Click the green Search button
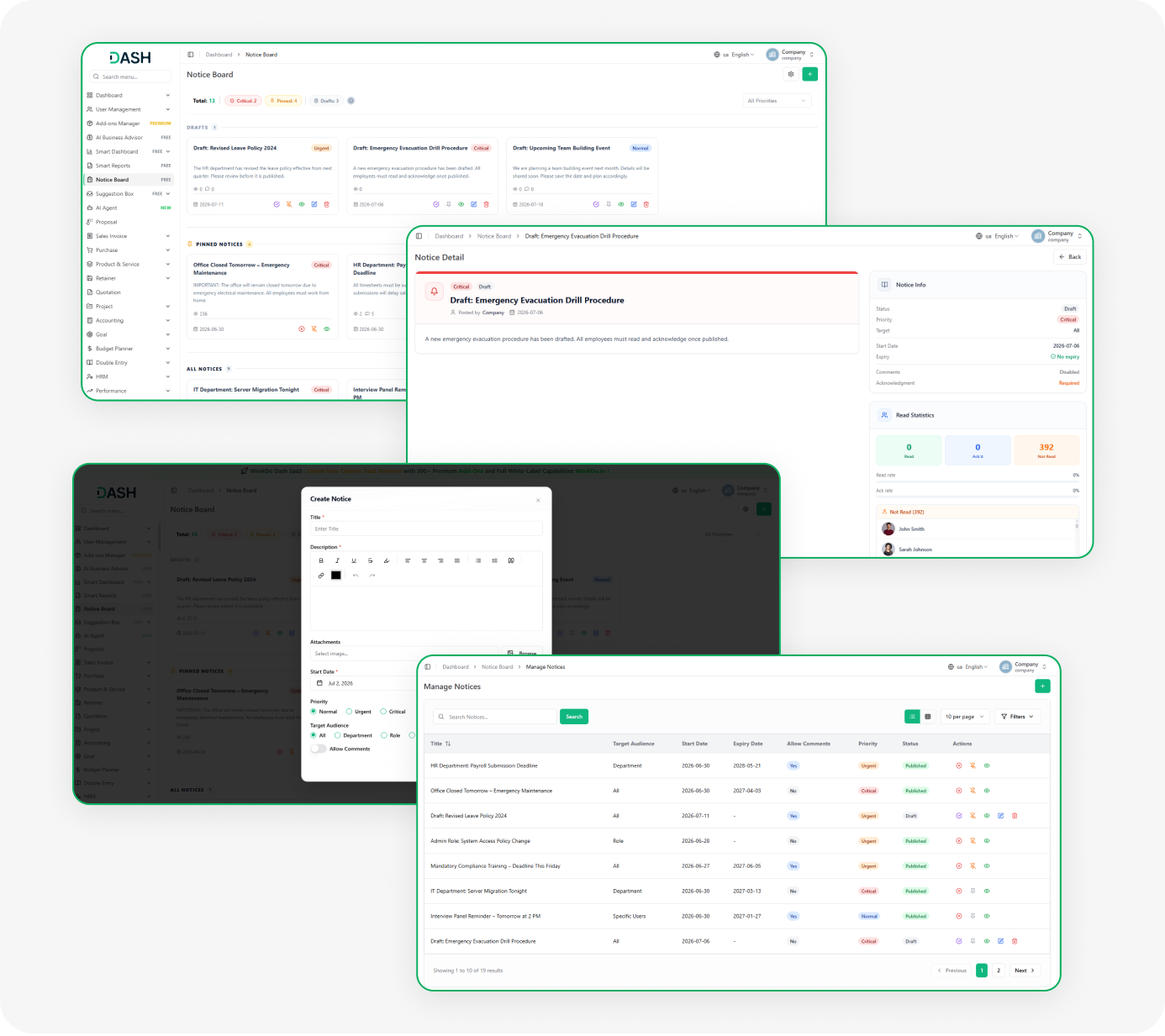1165x1036 pixels. pyautogui.click(x=574, y=717)
